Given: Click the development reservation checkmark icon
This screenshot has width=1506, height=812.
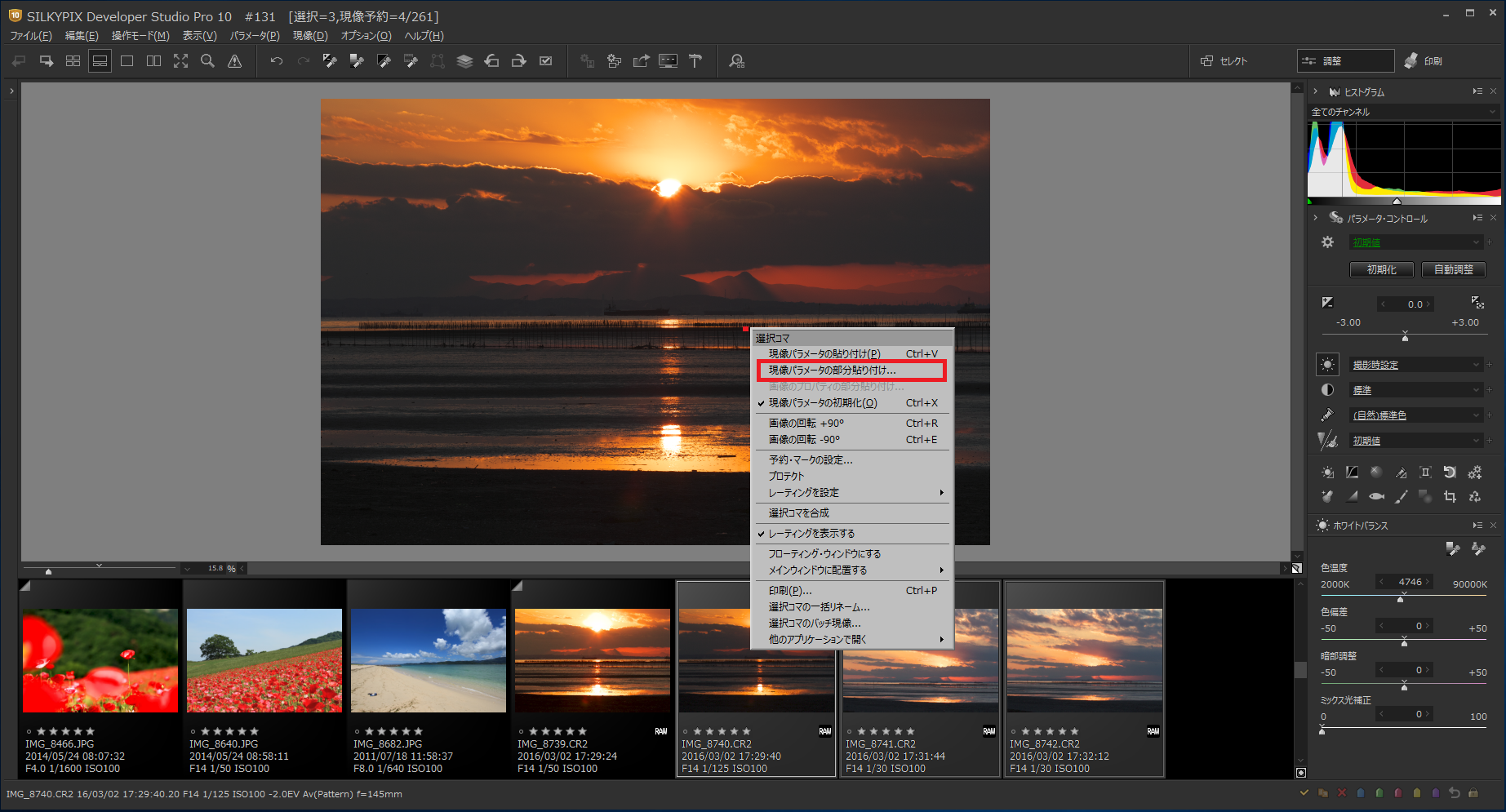Looking at the screenshot, I should point(546,61).
